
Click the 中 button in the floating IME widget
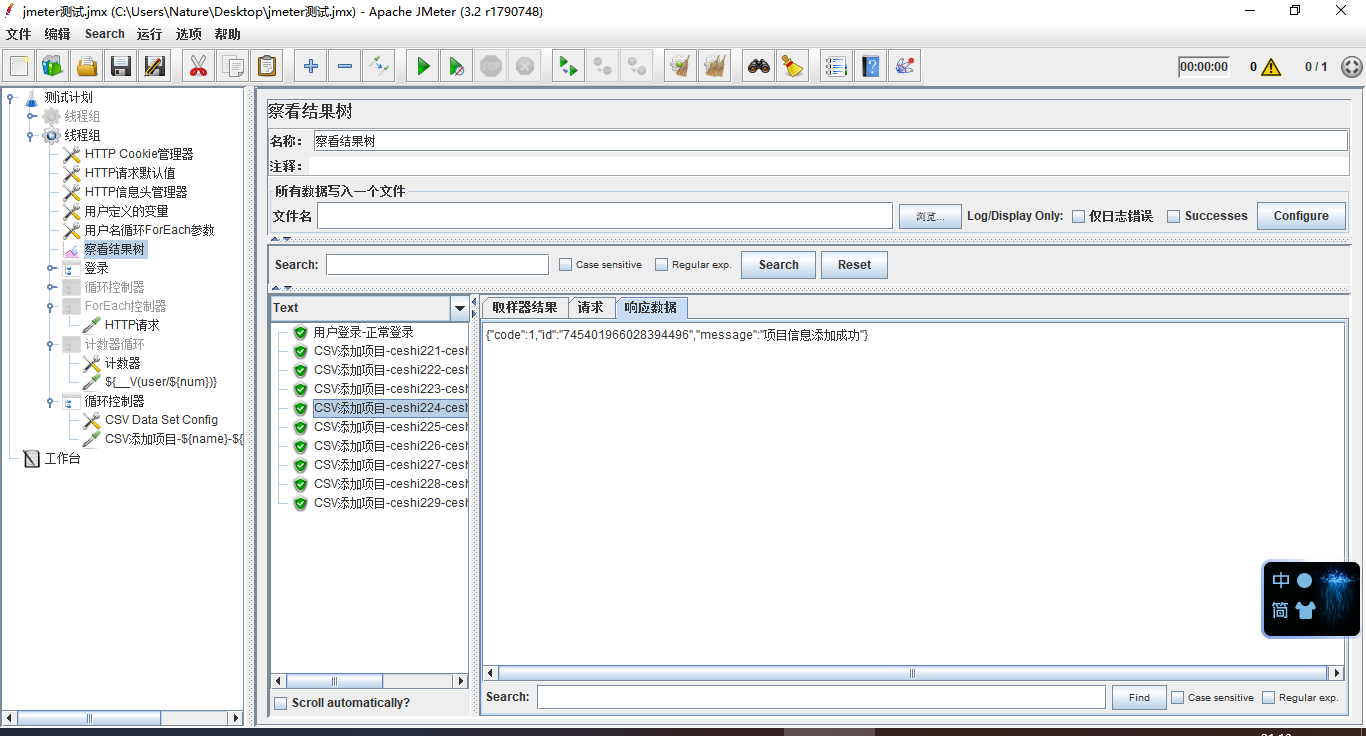1281,580
